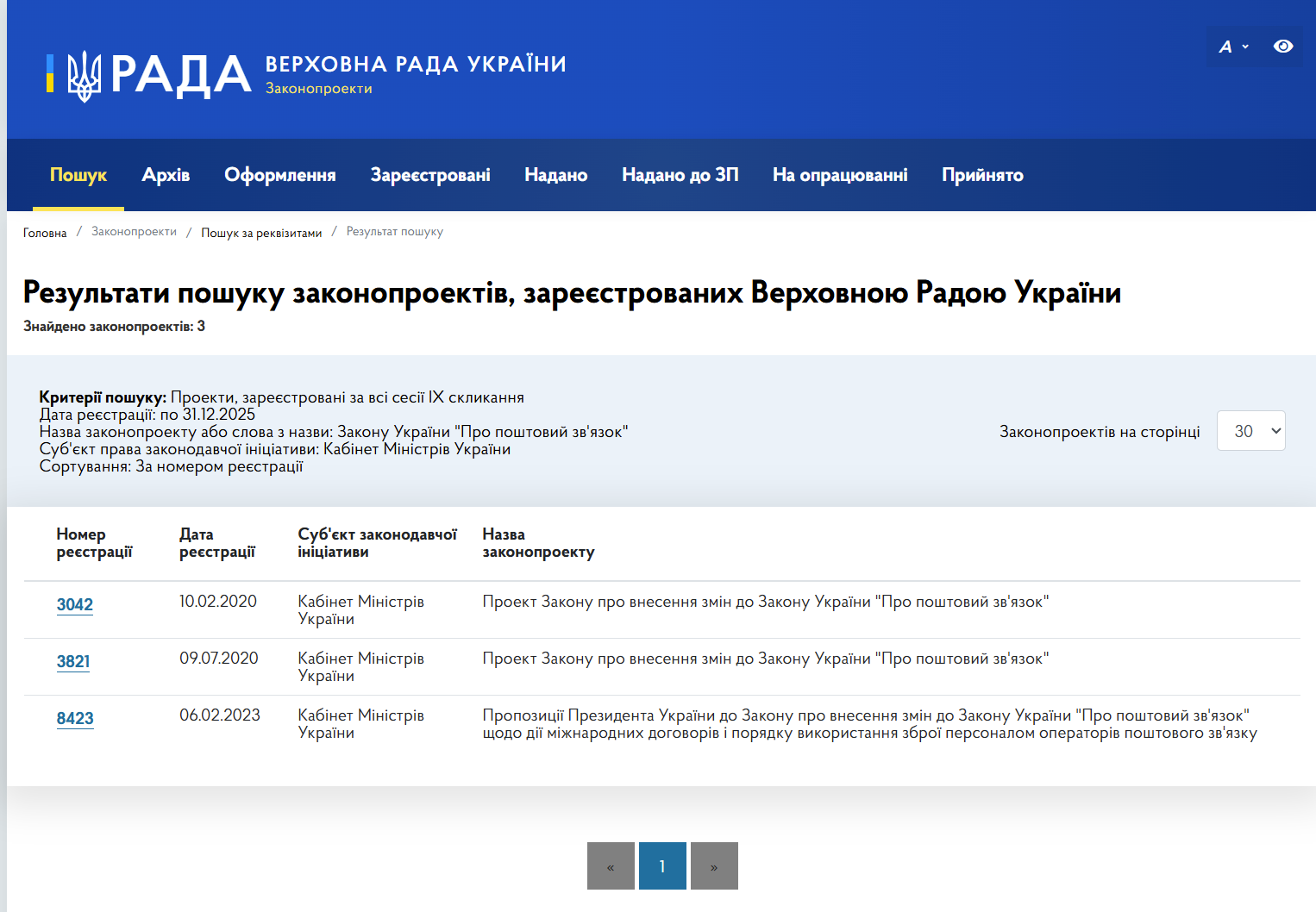Click the Законопроекти subtitle under the header

click(319, 89)
